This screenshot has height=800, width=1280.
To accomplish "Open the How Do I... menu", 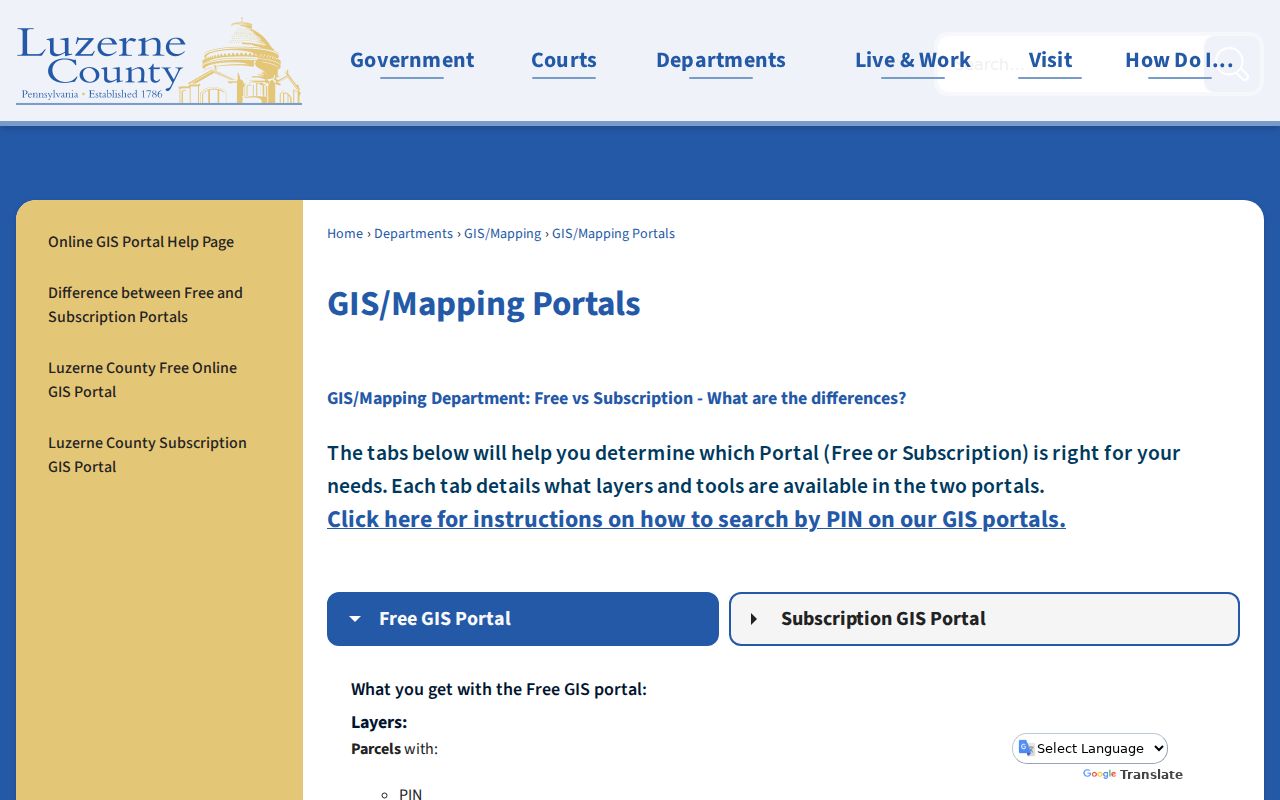I will (x=1179, y=60).
